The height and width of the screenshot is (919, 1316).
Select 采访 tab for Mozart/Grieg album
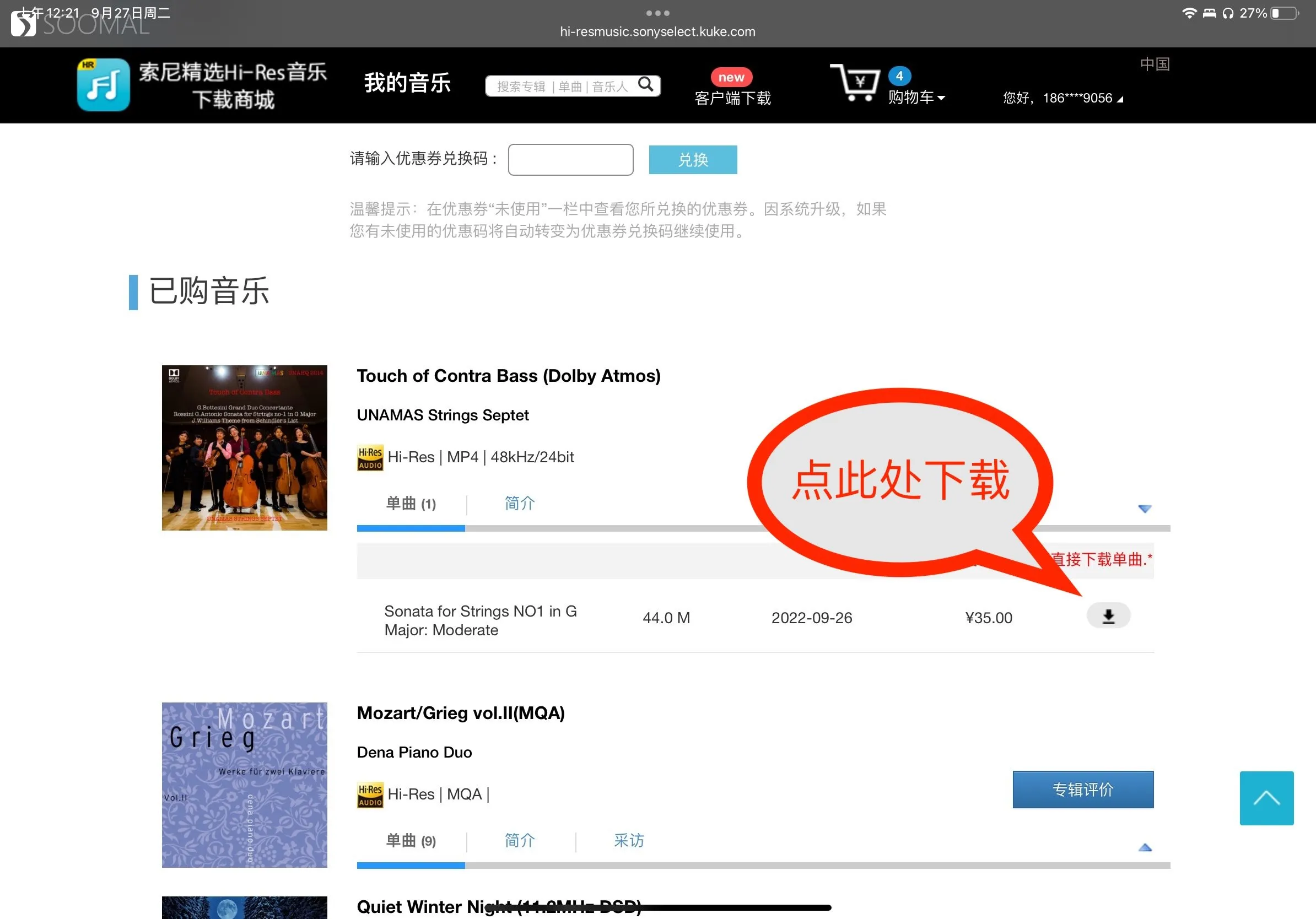[x=629, y=841]
